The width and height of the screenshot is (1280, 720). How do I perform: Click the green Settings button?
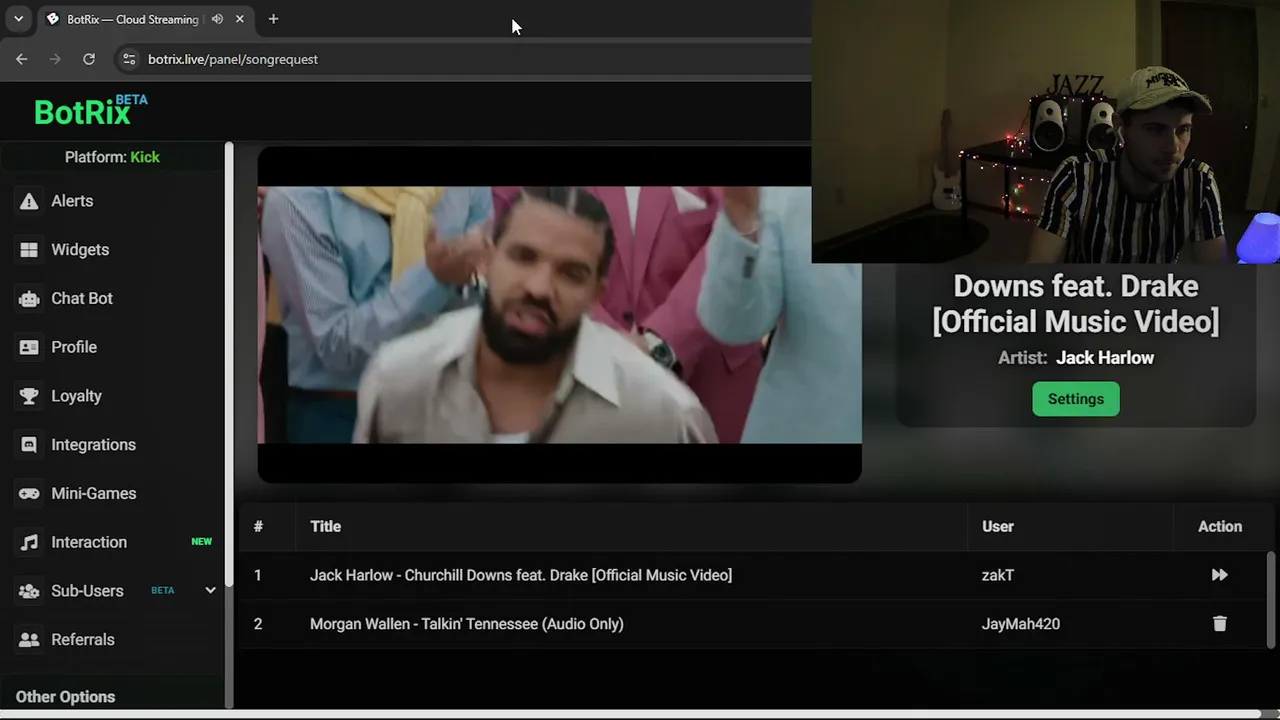1076,399
